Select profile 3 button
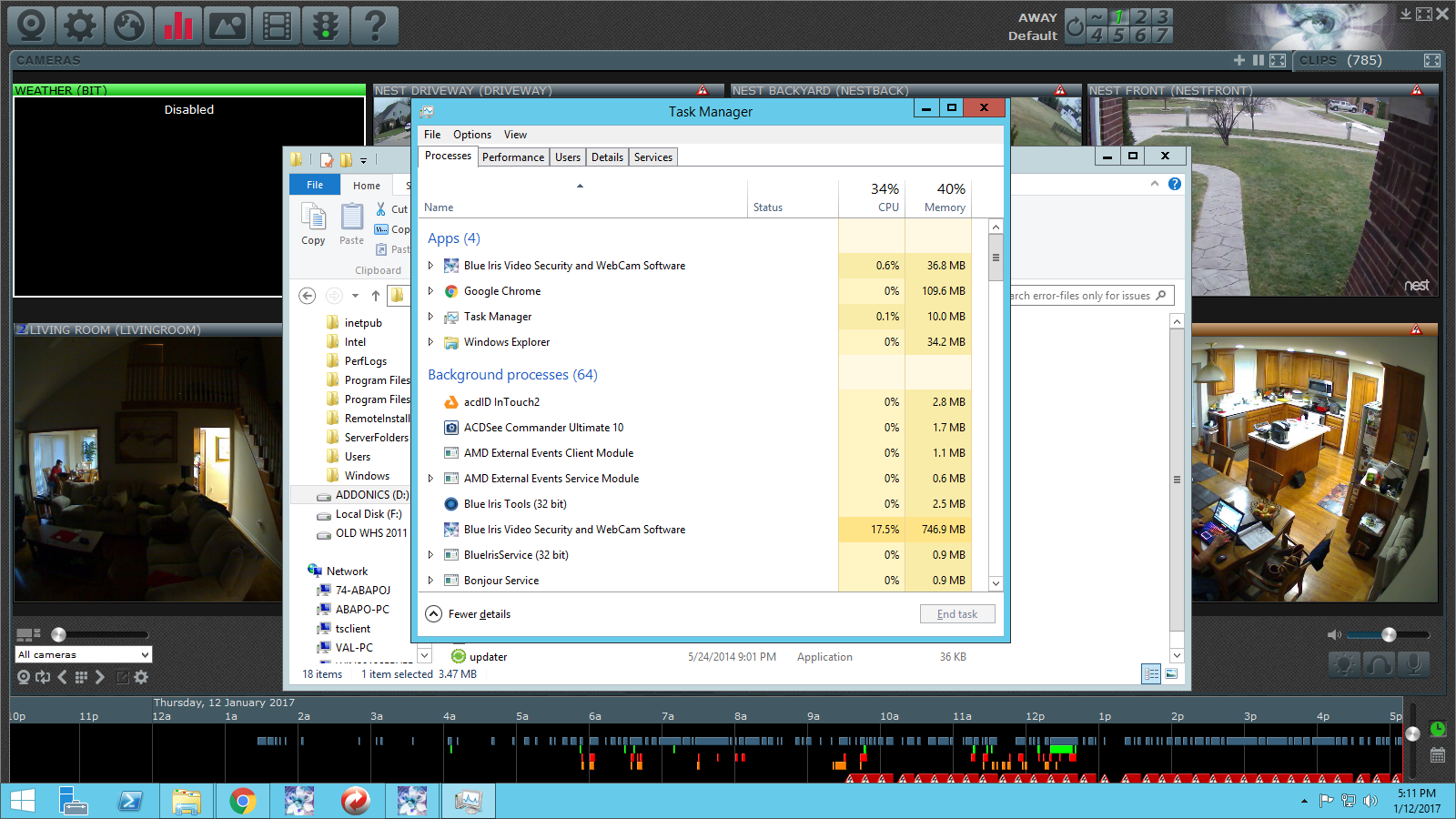This screenshot has height=819, width=1456. 1162,16
